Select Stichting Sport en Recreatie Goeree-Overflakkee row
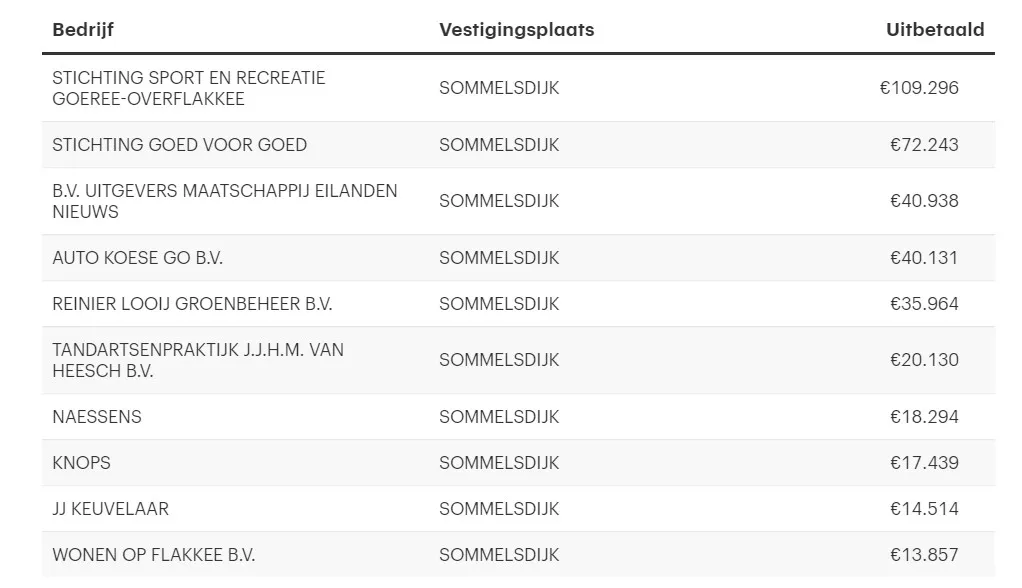Image resolution: width=1022 pixels, height=588 pixels. tap(518, 88)
